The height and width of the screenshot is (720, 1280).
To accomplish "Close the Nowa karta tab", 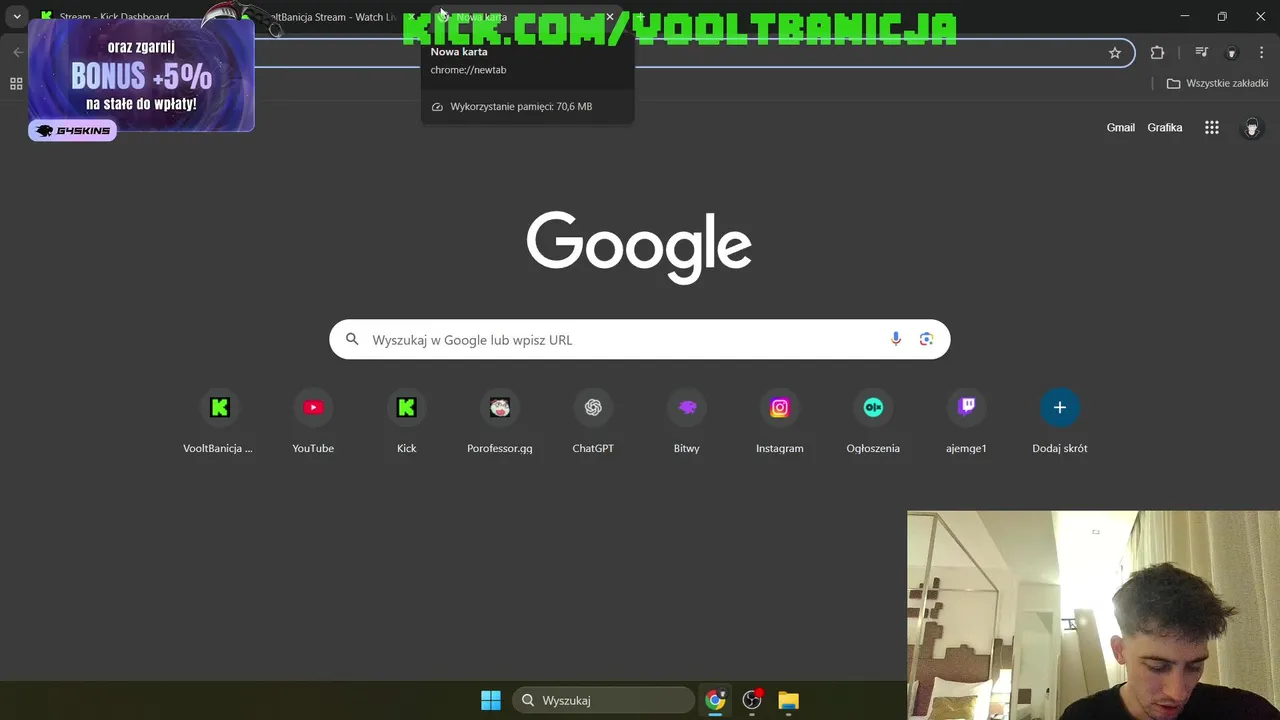I will pos(610,17).
